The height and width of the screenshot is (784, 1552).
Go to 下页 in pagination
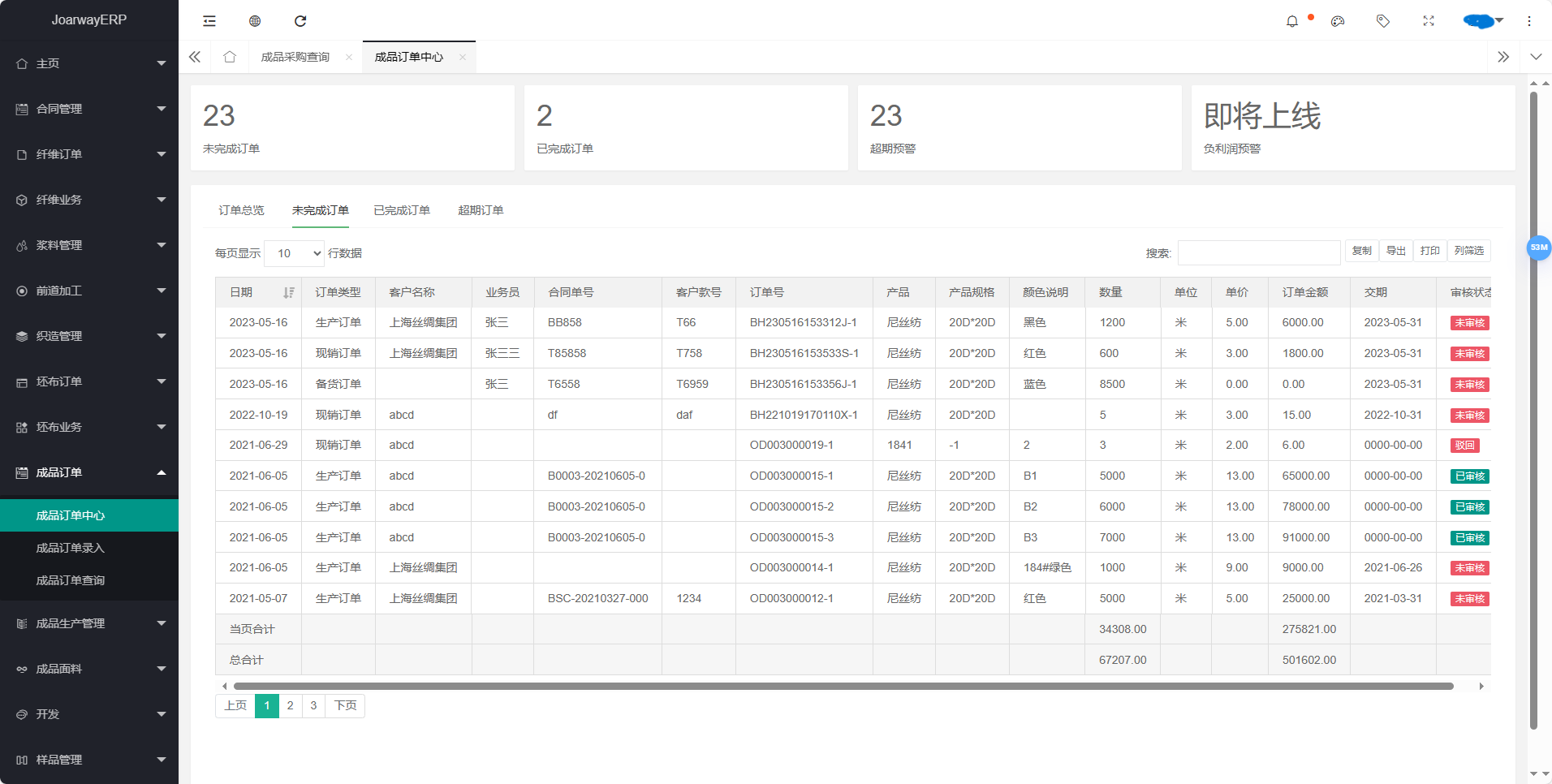pos(346,705)
